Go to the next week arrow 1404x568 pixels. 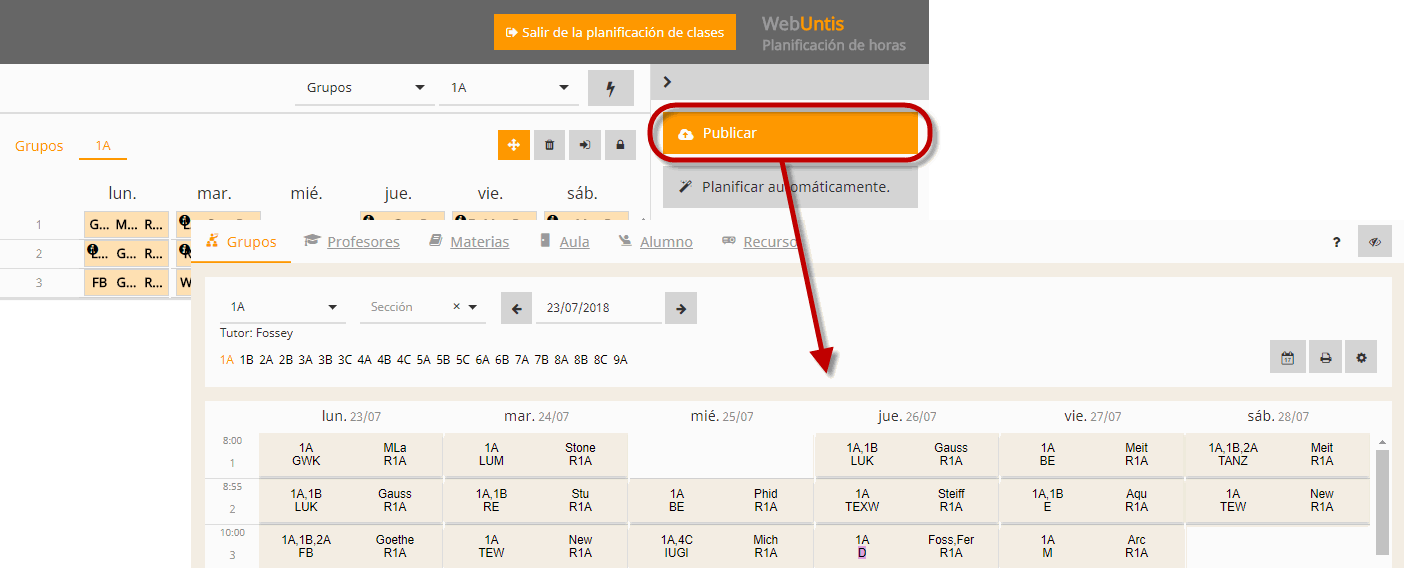pos(681,309)
